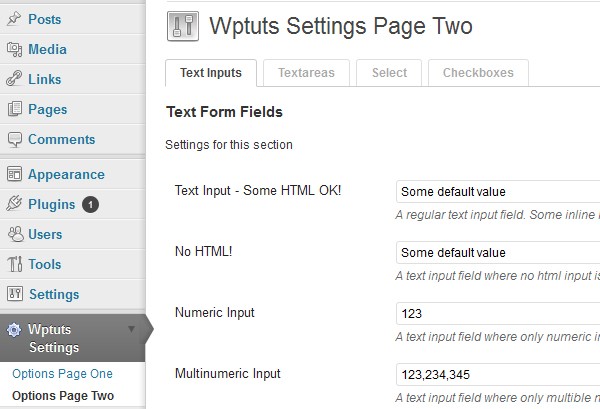This screenshot has height=409, width=600.
Task: Click the Settings sliders icon in sidebar
Action: [15, 294]
